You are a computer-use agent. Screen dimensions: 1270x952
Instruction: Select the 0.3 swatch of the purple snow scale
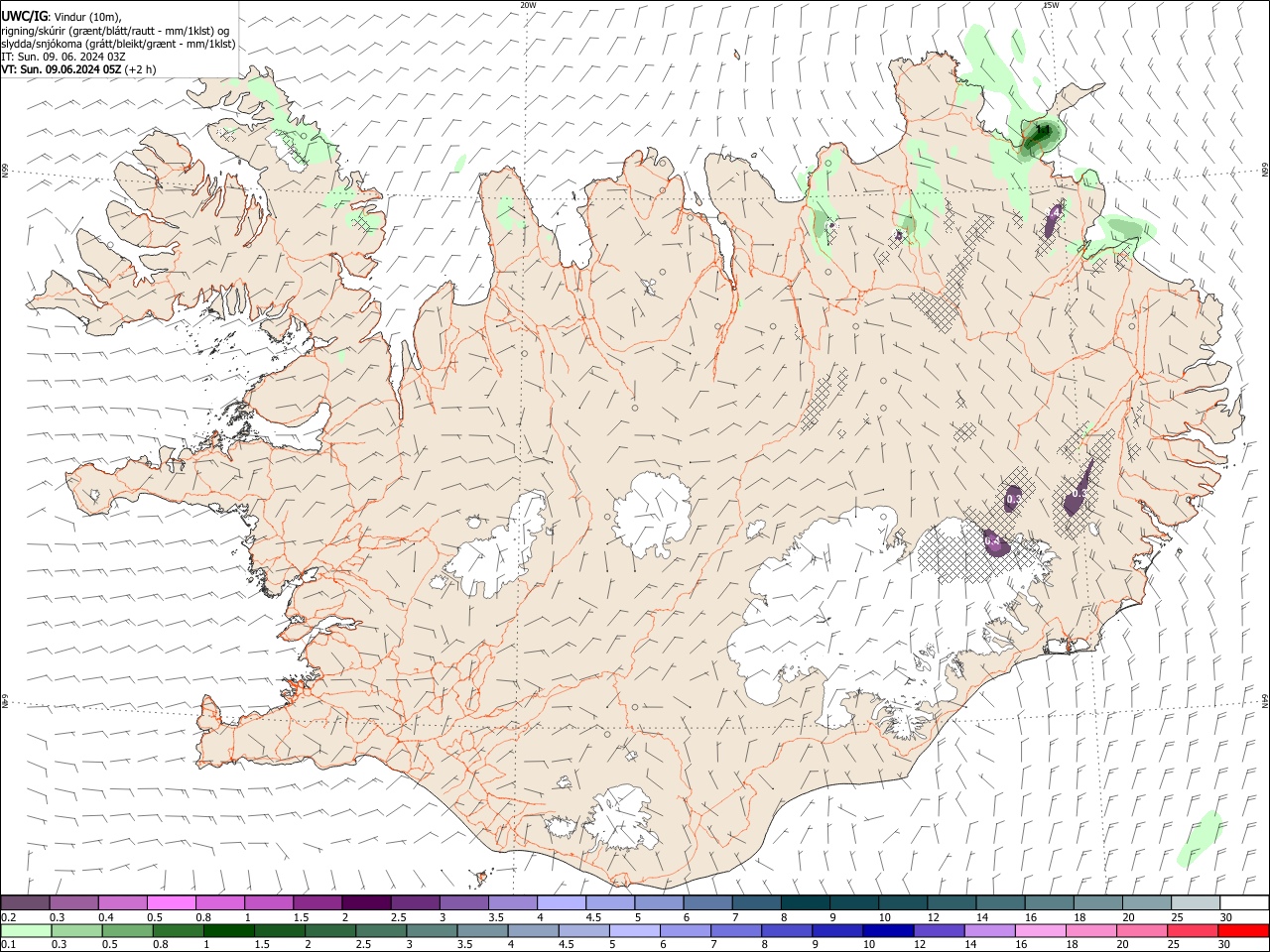tap(73, 902)
